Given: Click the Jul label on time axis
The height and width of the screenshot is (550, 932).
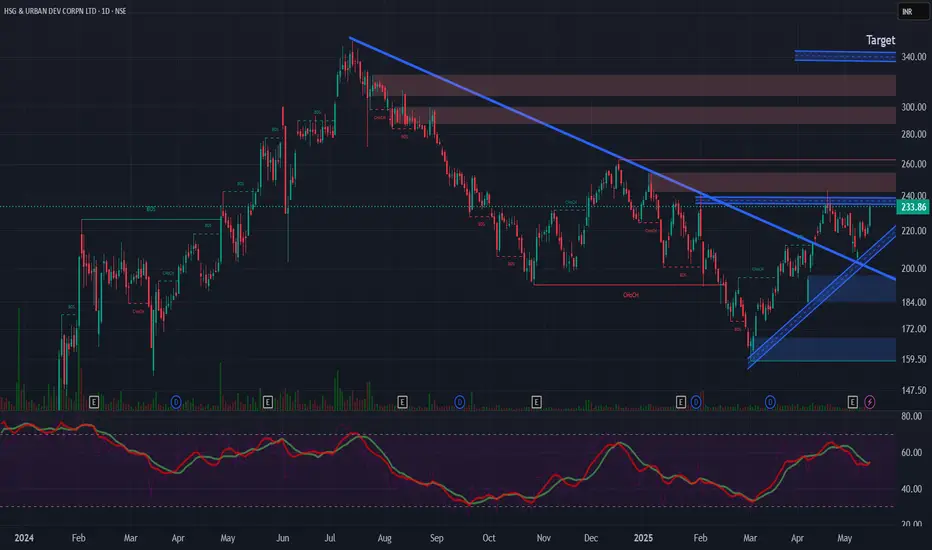Looking at the screenshot, I should click(x=330, y=538).
